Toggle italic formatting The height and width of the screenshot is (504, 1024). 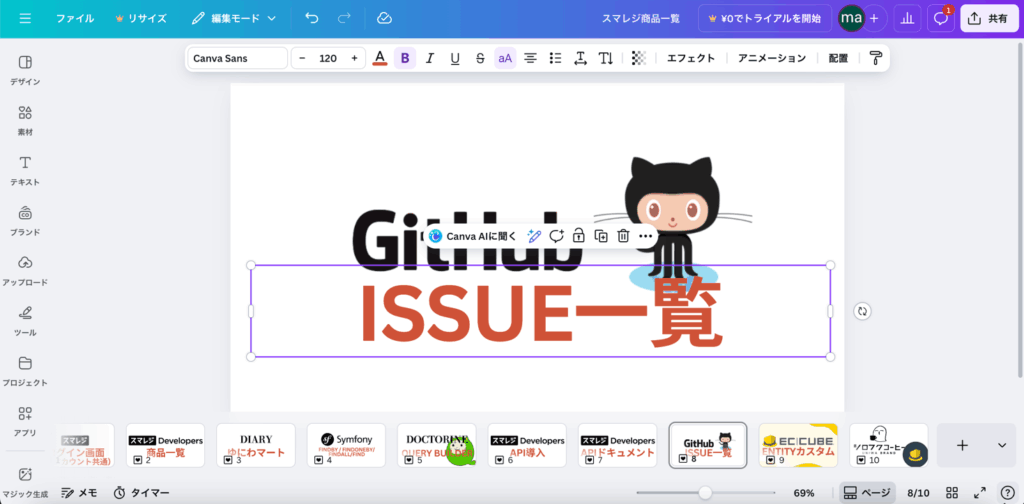pyautogui.click(x=430, y=58)
